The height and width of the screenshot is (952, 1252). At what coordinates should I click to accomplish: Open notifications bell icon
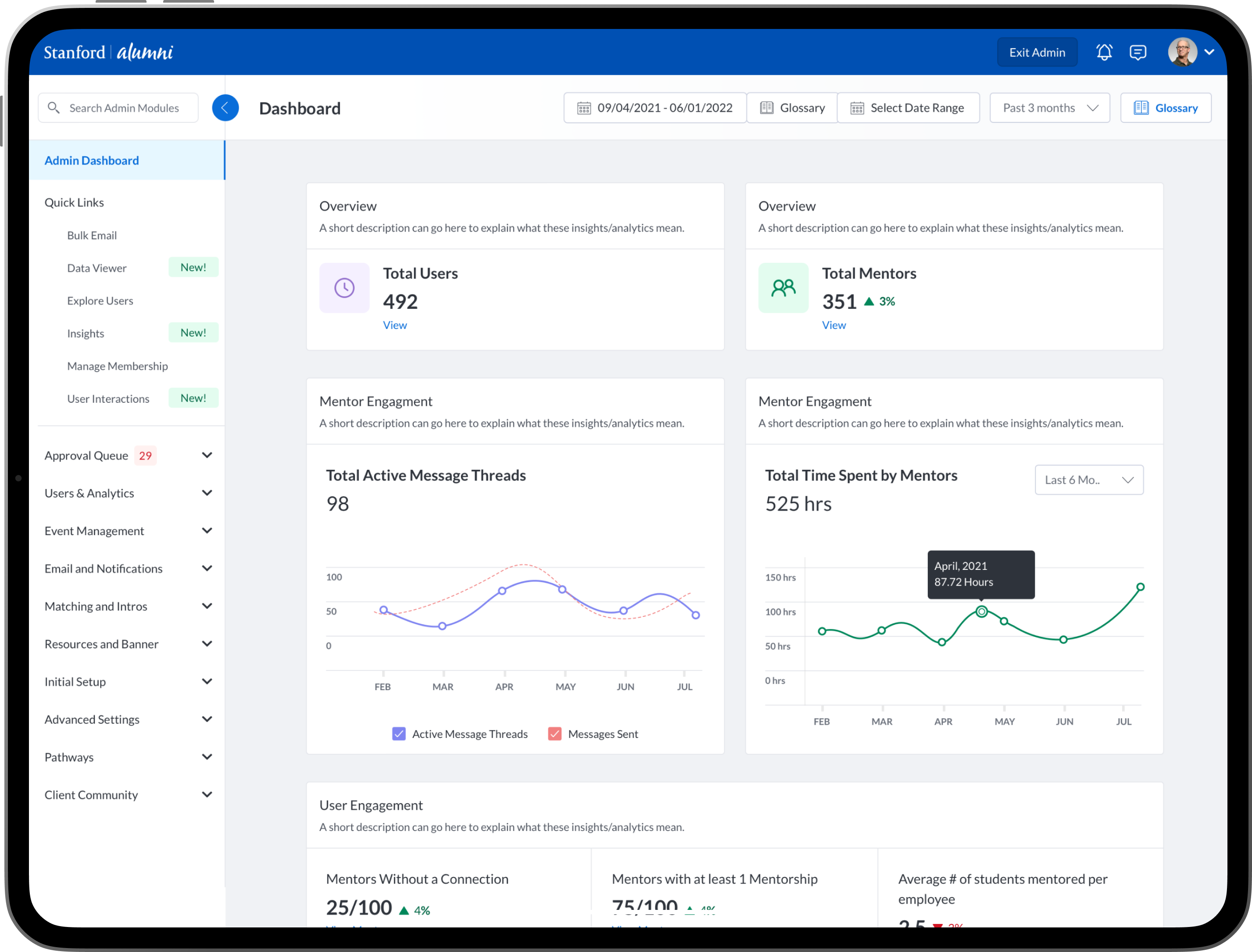tap(1104, 52)
